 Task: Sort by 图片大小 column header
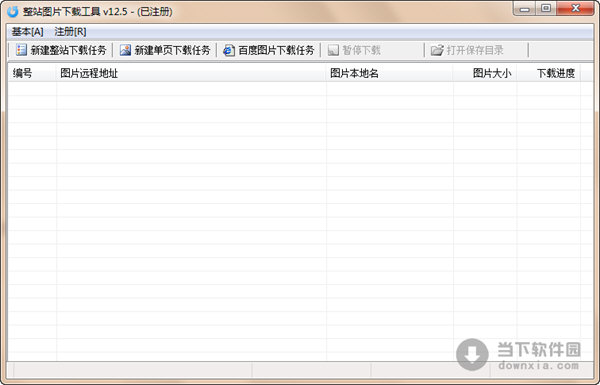pos(485,73)
